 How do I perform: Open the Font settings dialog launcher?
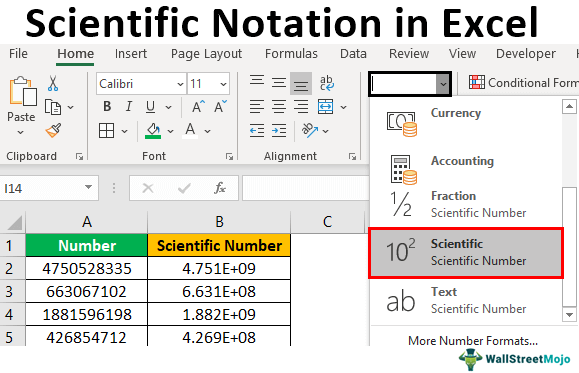point(229,157)
